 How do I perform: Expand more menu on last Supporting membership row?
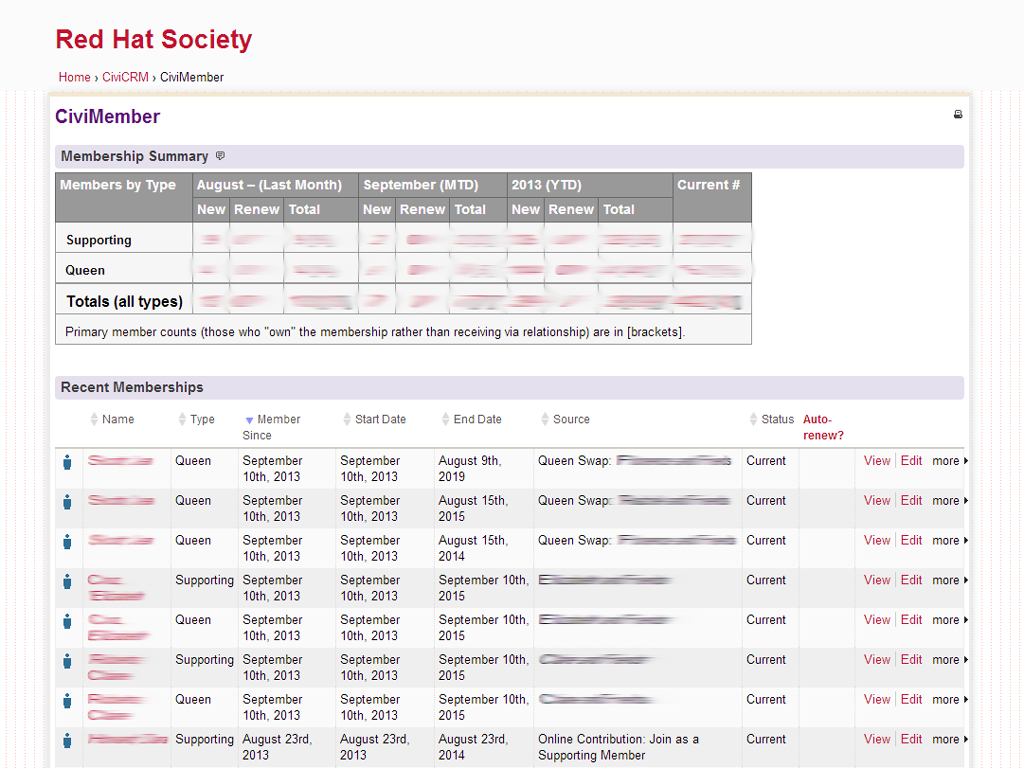coord(944,741)
